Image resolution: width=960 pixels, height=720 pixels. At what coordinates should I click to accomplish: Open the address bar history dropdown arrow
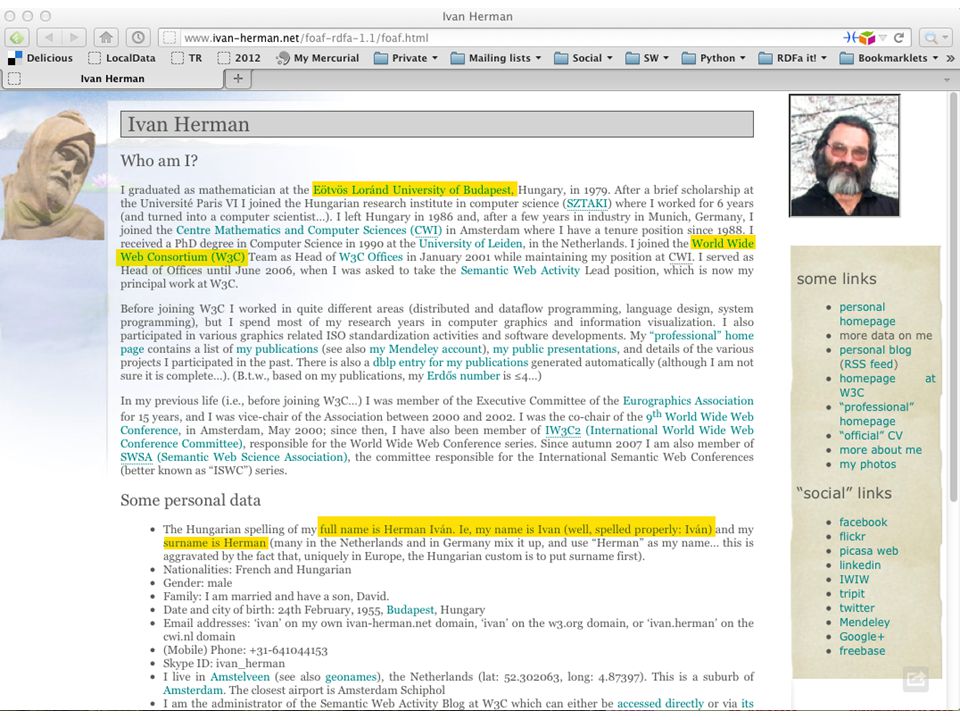coord(882,38)
